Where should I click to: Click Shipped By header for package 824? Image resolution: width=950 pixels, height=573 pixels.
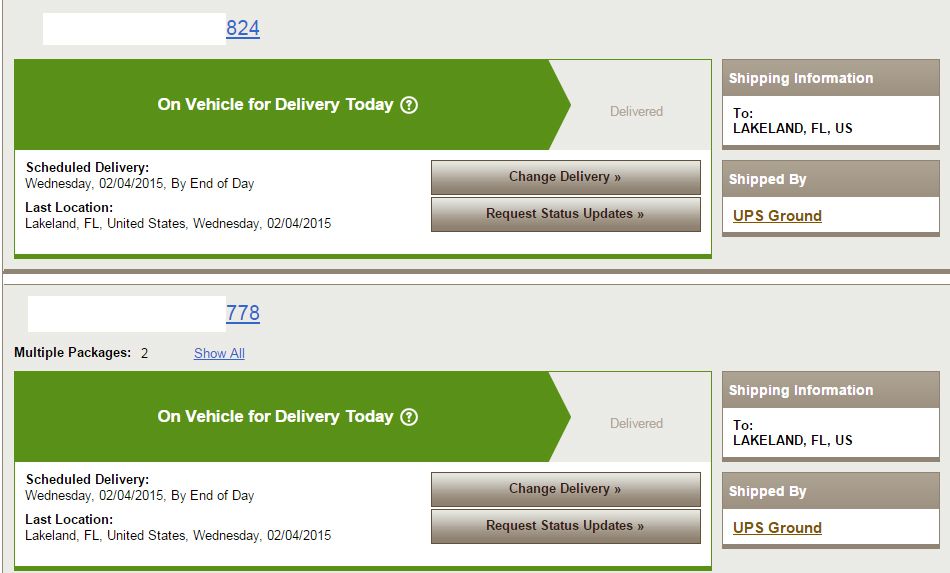click(x=831, y=179)
